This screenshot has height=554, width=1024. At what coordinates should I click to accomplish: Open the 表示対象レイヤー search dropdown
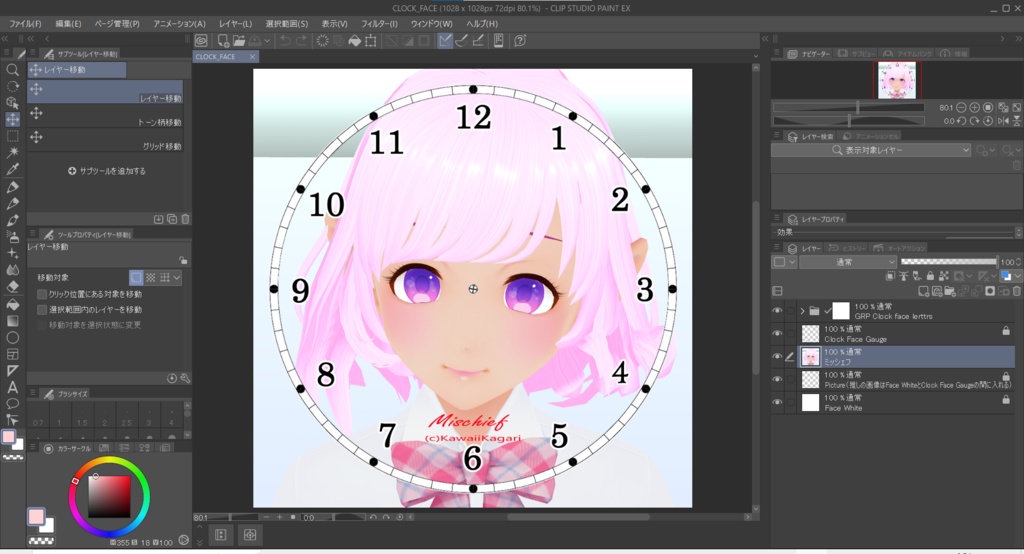[871, 150]
